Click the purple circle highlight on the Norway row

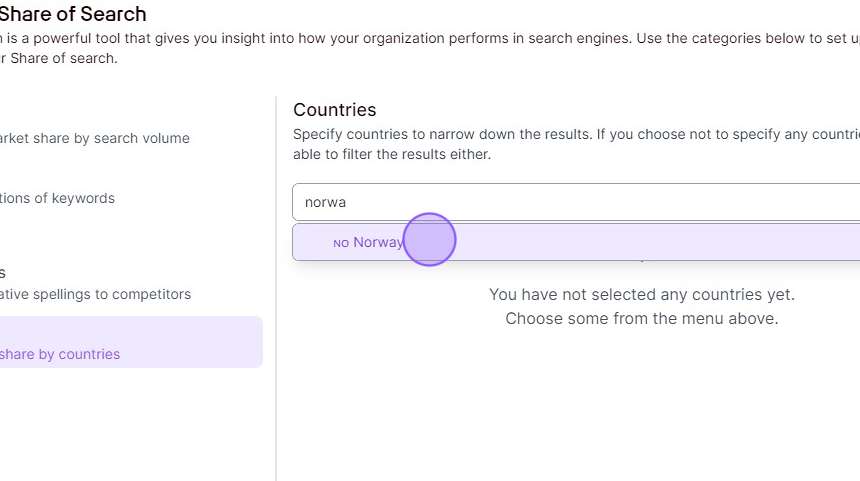click(x=429, y=240)
